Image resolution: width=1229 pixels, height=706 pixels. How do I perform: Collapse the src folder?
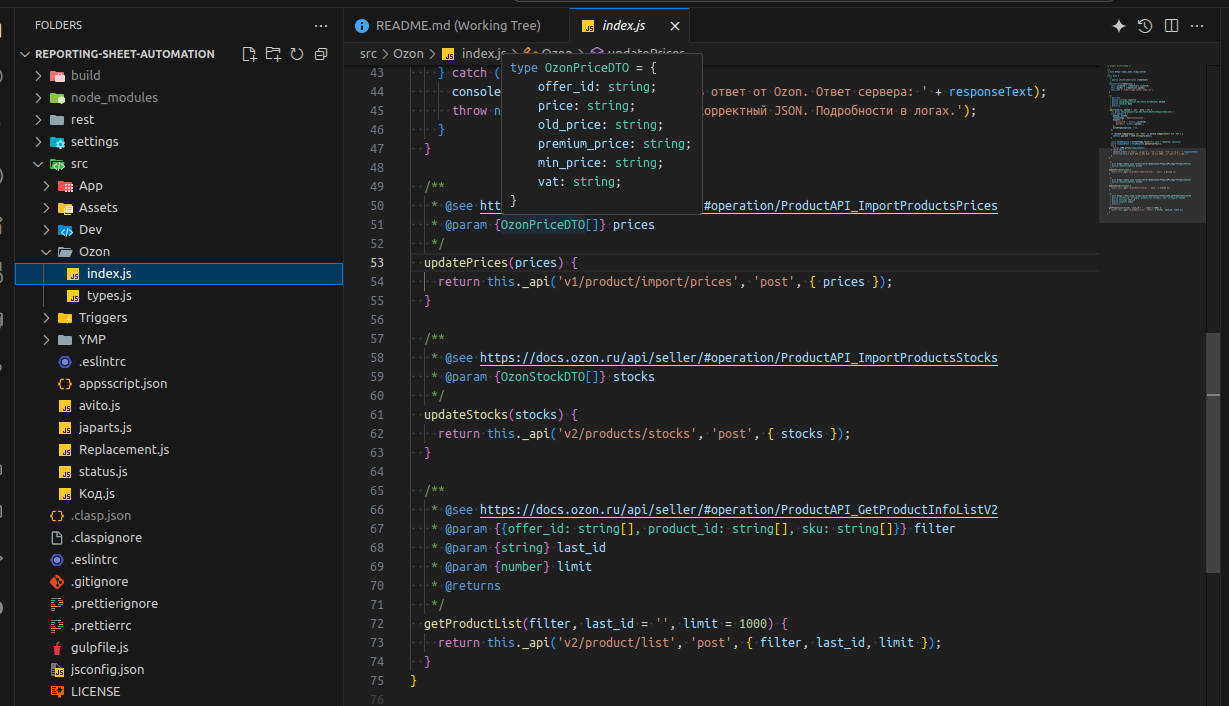pos(39,164)
